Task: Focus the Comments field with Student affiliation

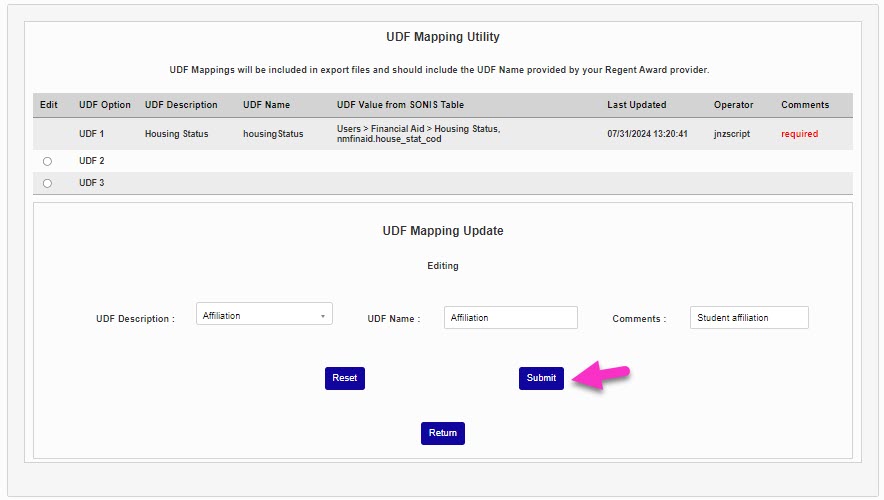Action: coord(749,317)
